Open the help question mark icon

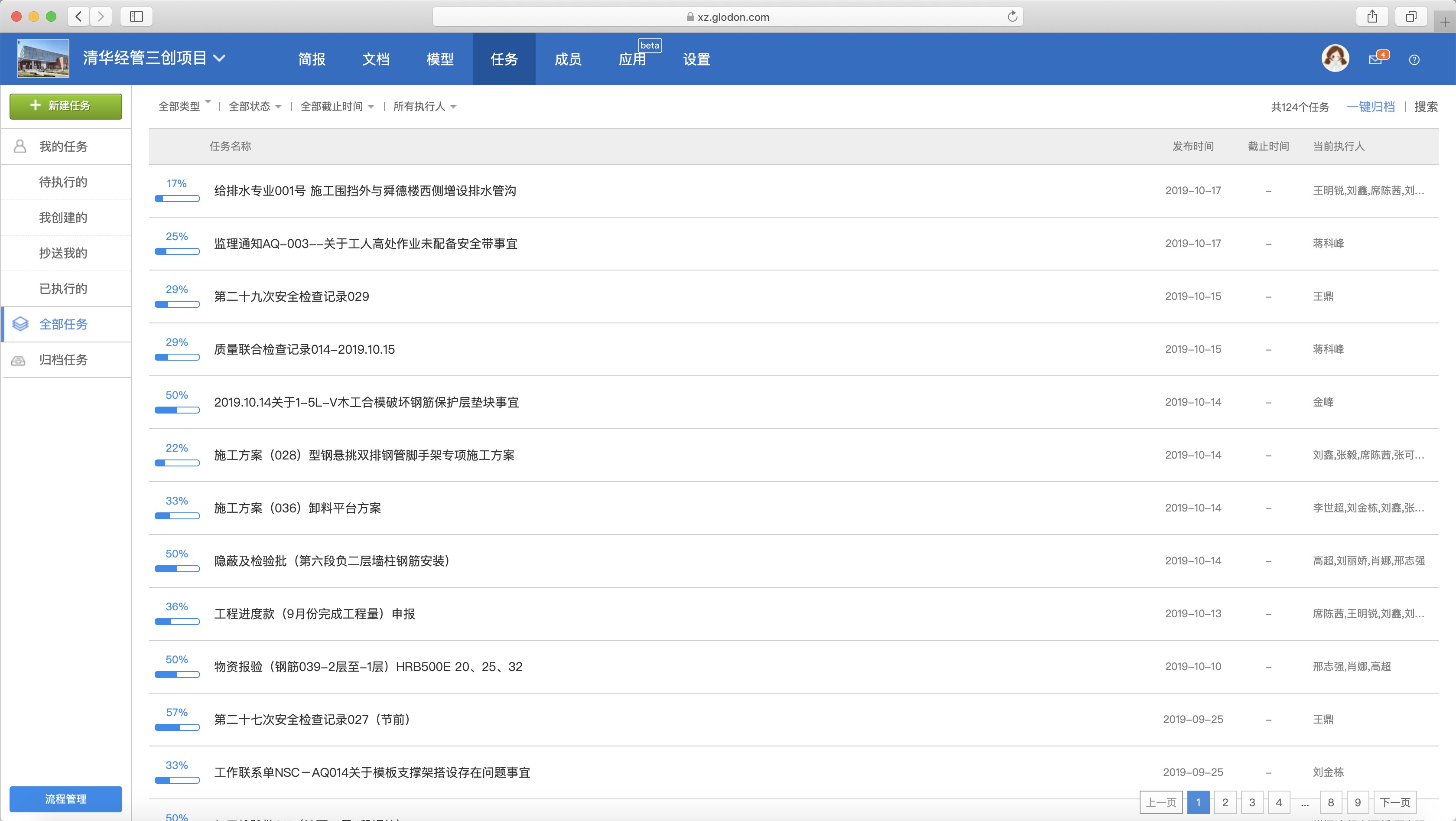coord(1414,59)
